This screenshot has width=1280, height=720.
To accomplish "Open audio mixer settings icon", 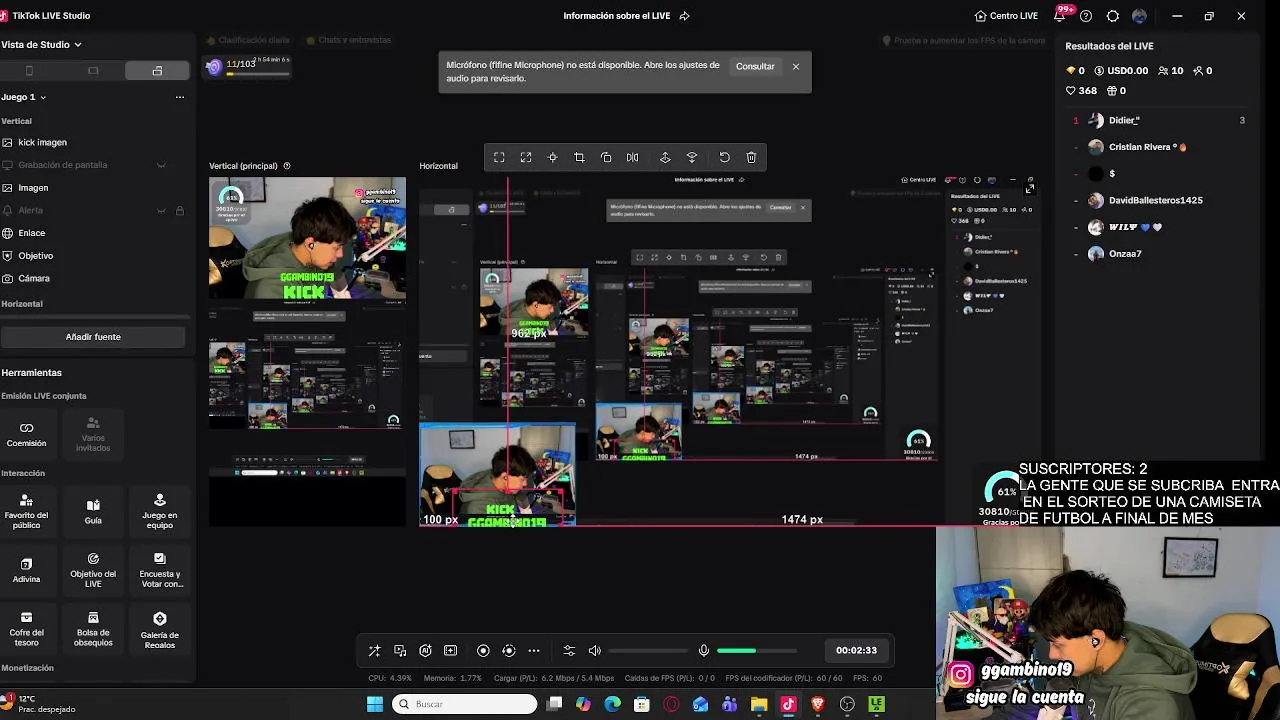I will point(569,650).
